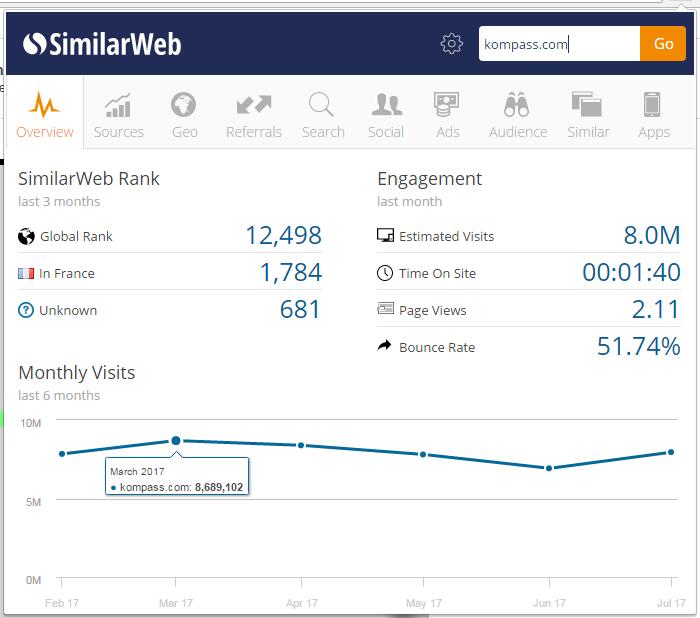Click the Mar 17 data point on chart
This screenshot has height=618, width=700.
point(176,440)
